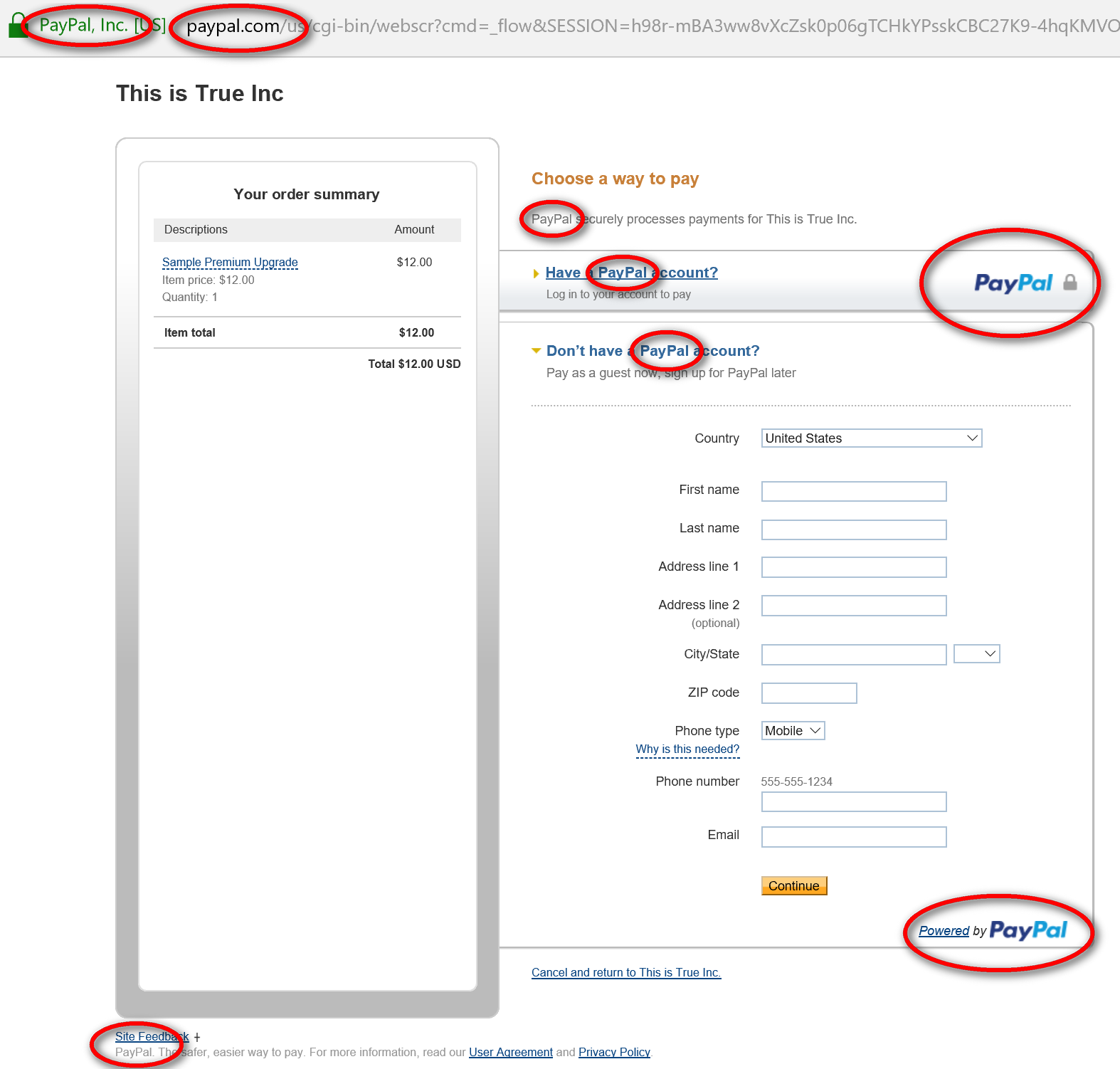Click into the ZIP code field
Screen dimensions: 1120x1069
coord(808,693)
